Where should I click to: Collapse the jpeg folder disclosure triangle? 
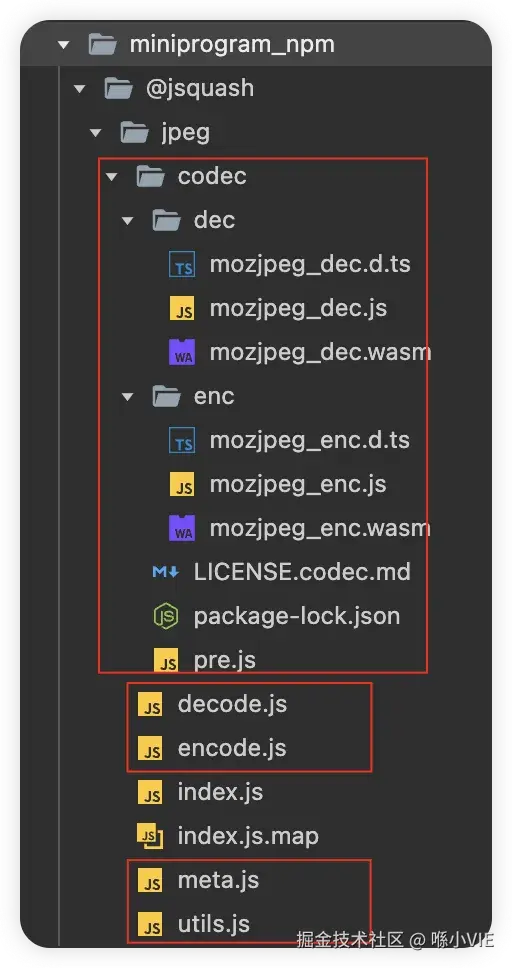coord(95,133)
